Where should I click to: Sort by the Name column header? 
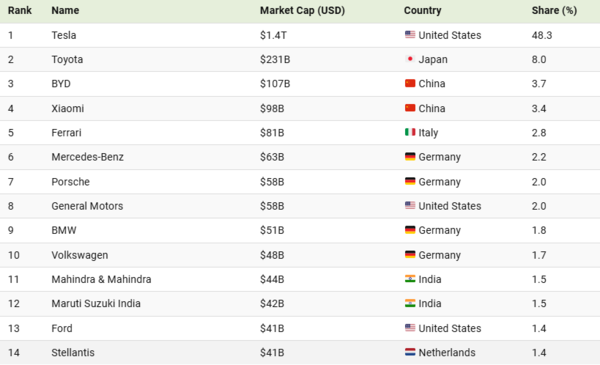tap(65, 10)
